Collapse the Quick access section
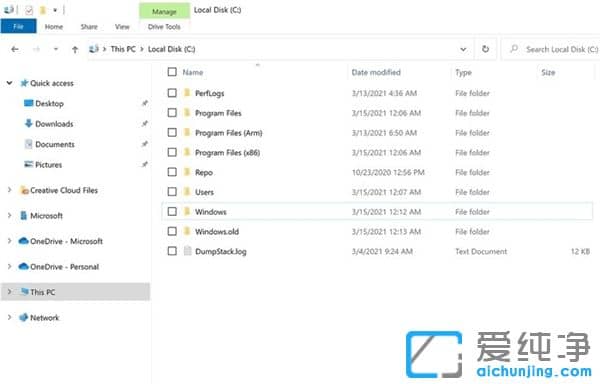The image size is (600, 384). [10, 83]
